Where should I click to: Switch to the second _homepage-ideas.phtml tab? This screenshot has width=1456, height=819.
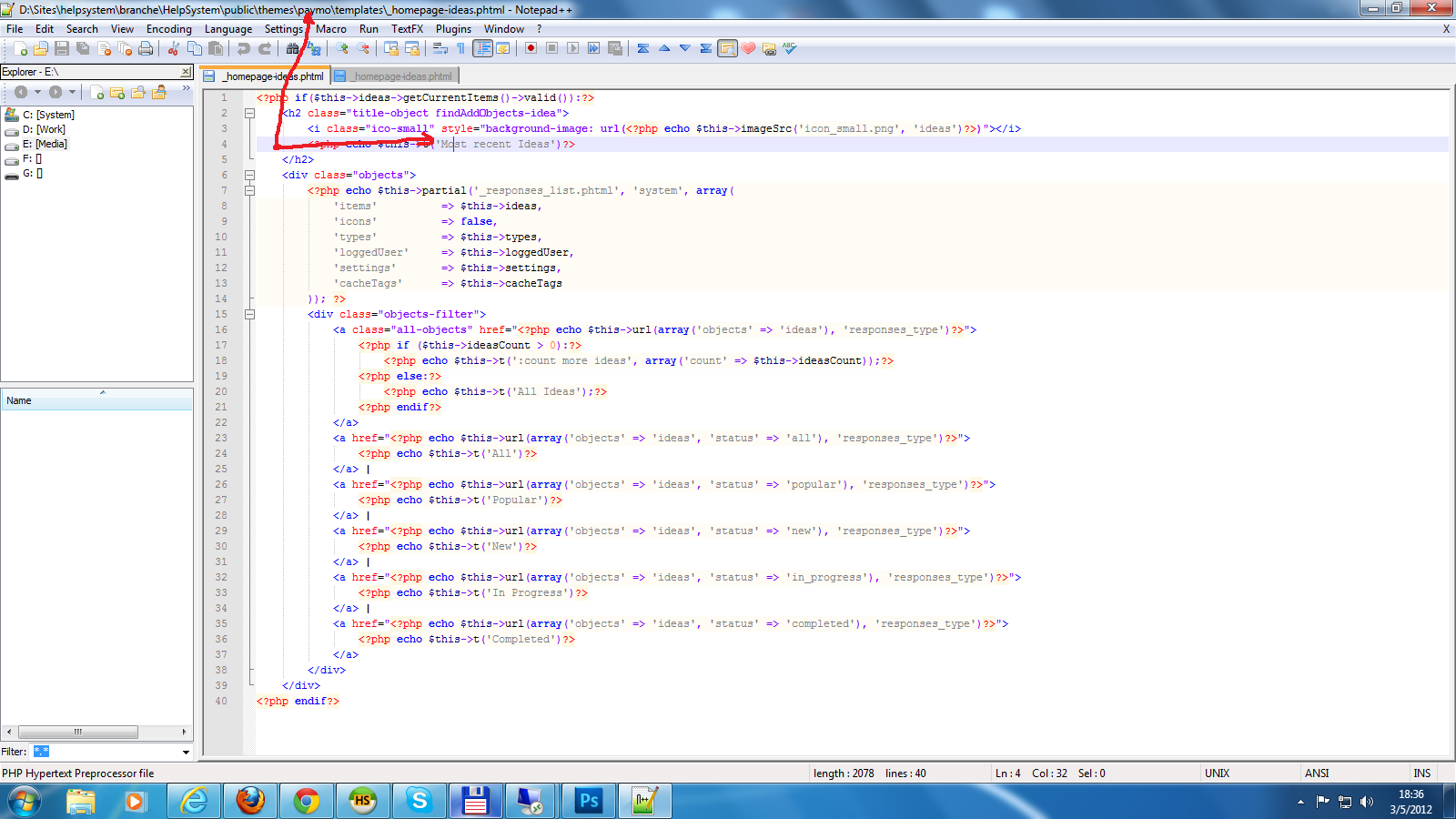click(400, 76)
